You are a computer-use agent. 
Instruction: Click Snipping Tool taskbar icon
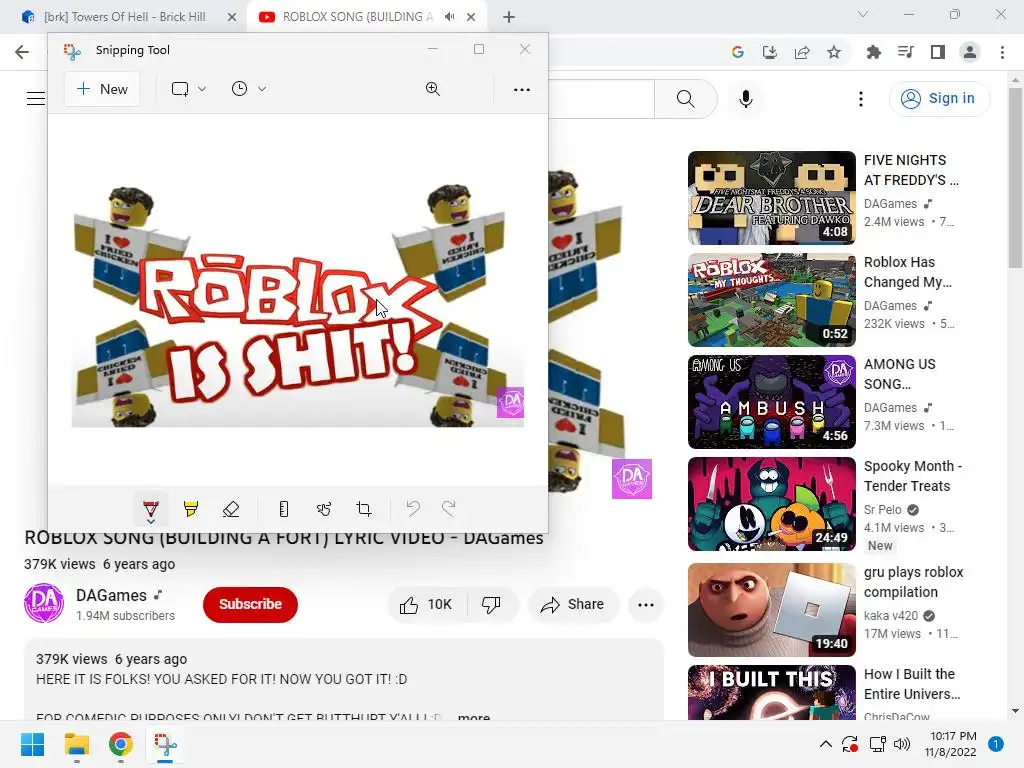click(165, 744)
